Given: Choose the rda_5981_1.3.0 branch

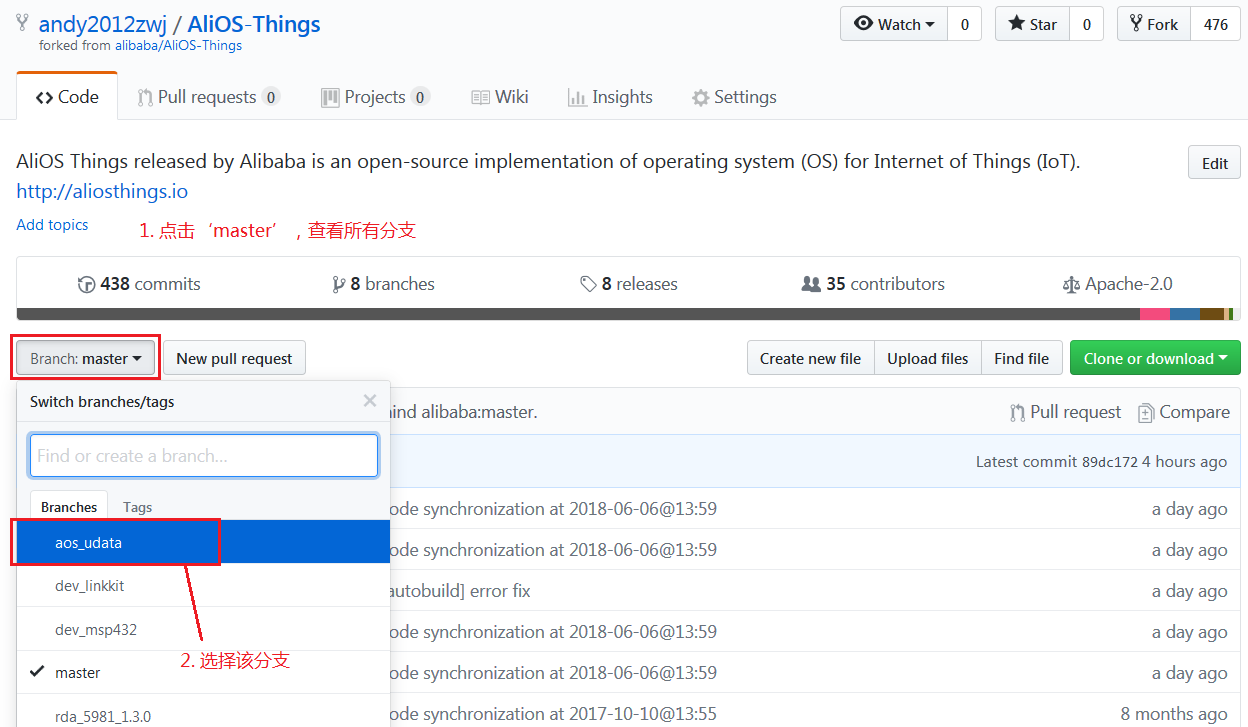Looking at the screenshot, I should [203, 711].
